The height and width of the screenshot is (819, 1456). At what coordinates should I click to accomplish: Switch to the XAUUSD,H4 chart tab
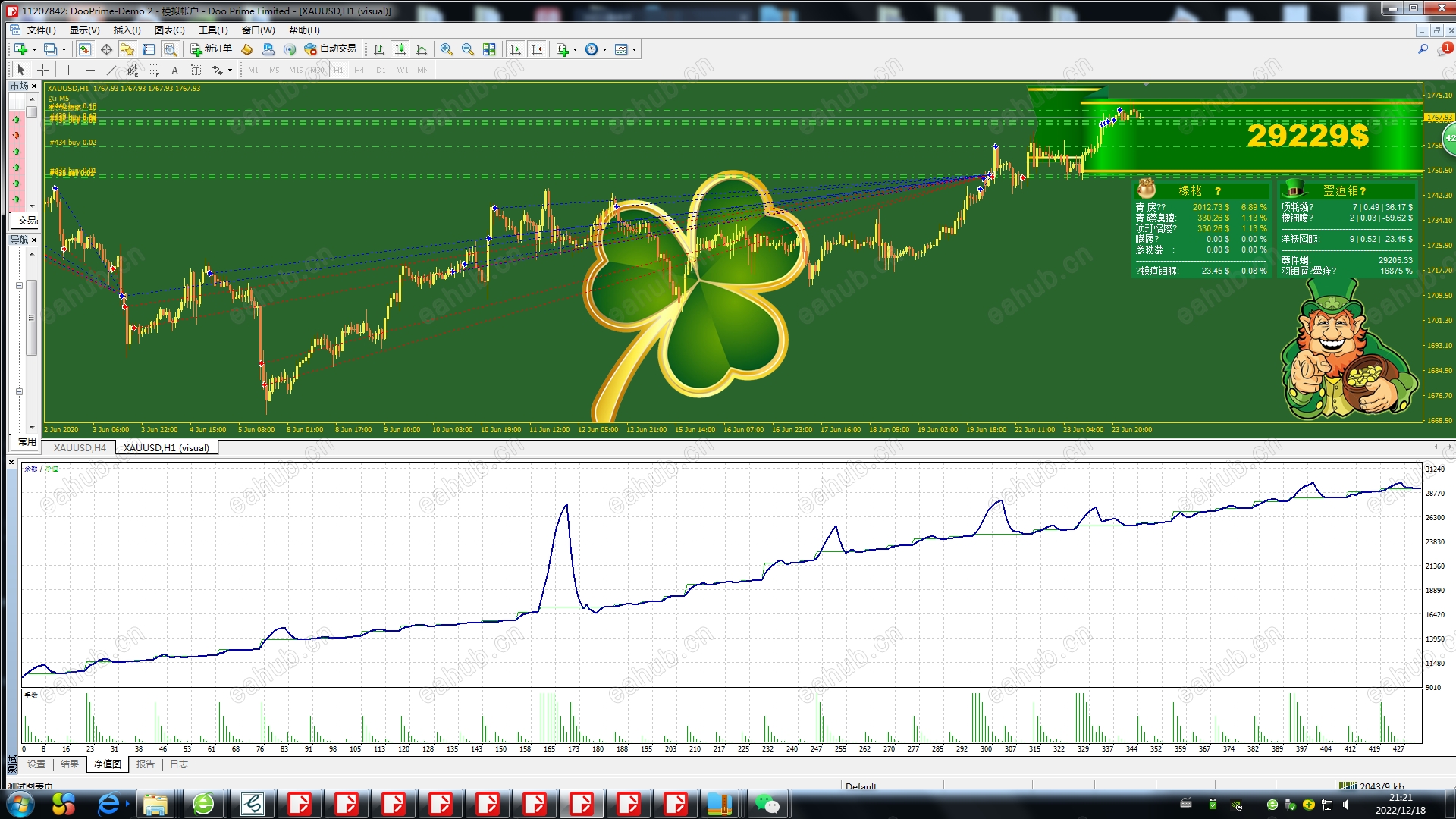(80, 447)
